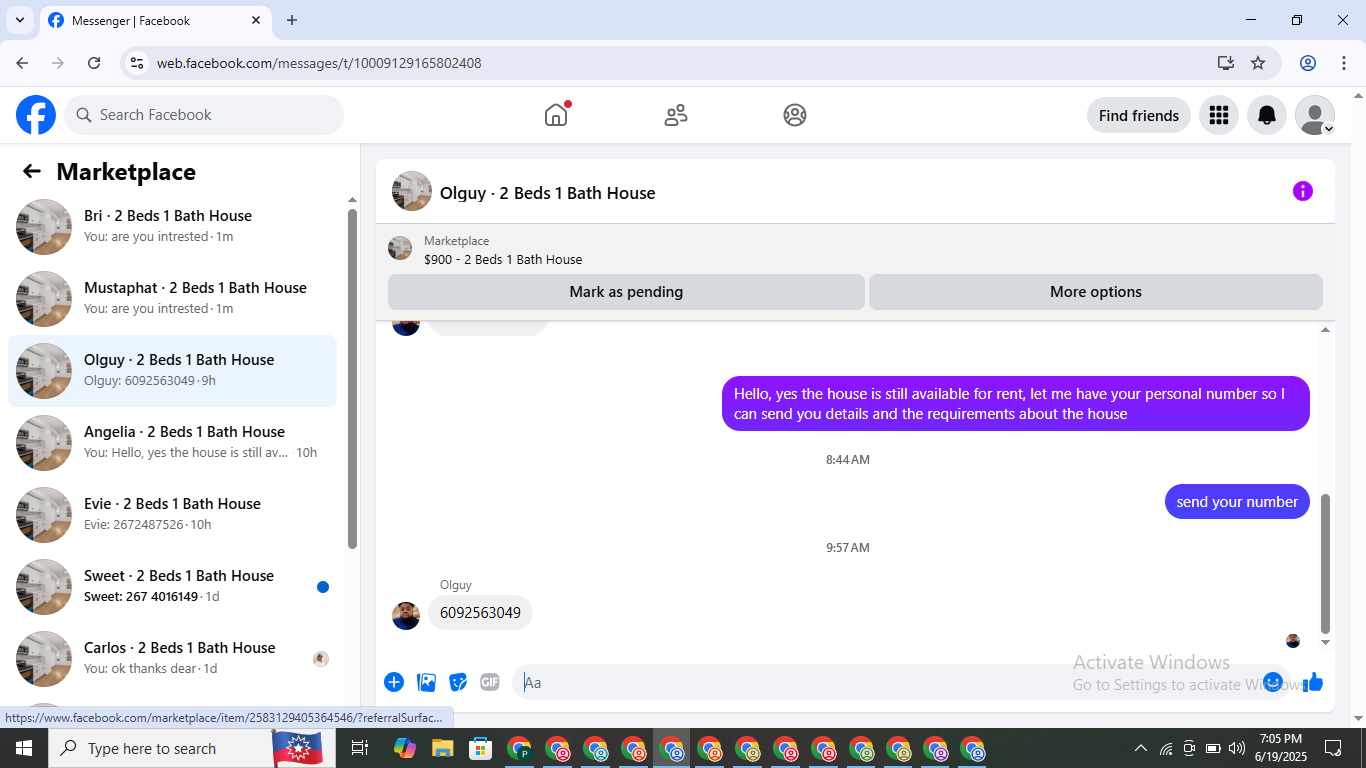Image resolution: width=1366 pixels, height=768 pixels.
Task: Attach a file using the photo icon
Action: click(x=427, y=682)
